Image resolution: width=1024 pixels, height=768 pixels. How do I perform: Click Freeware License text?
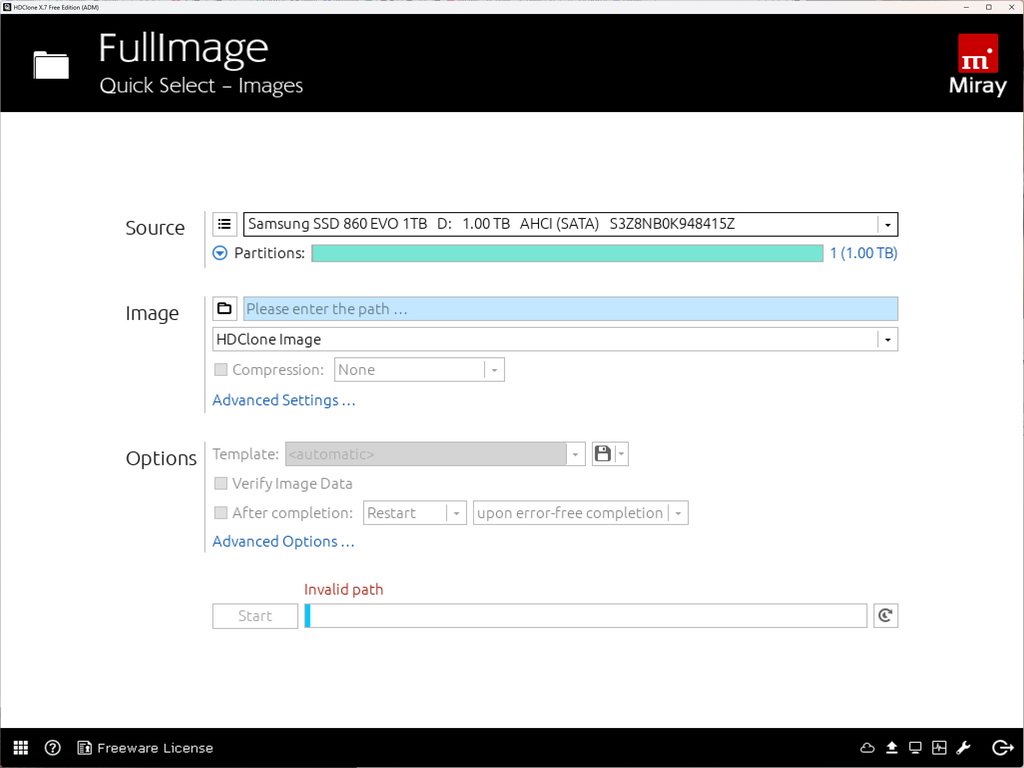[x=155, y=748]
